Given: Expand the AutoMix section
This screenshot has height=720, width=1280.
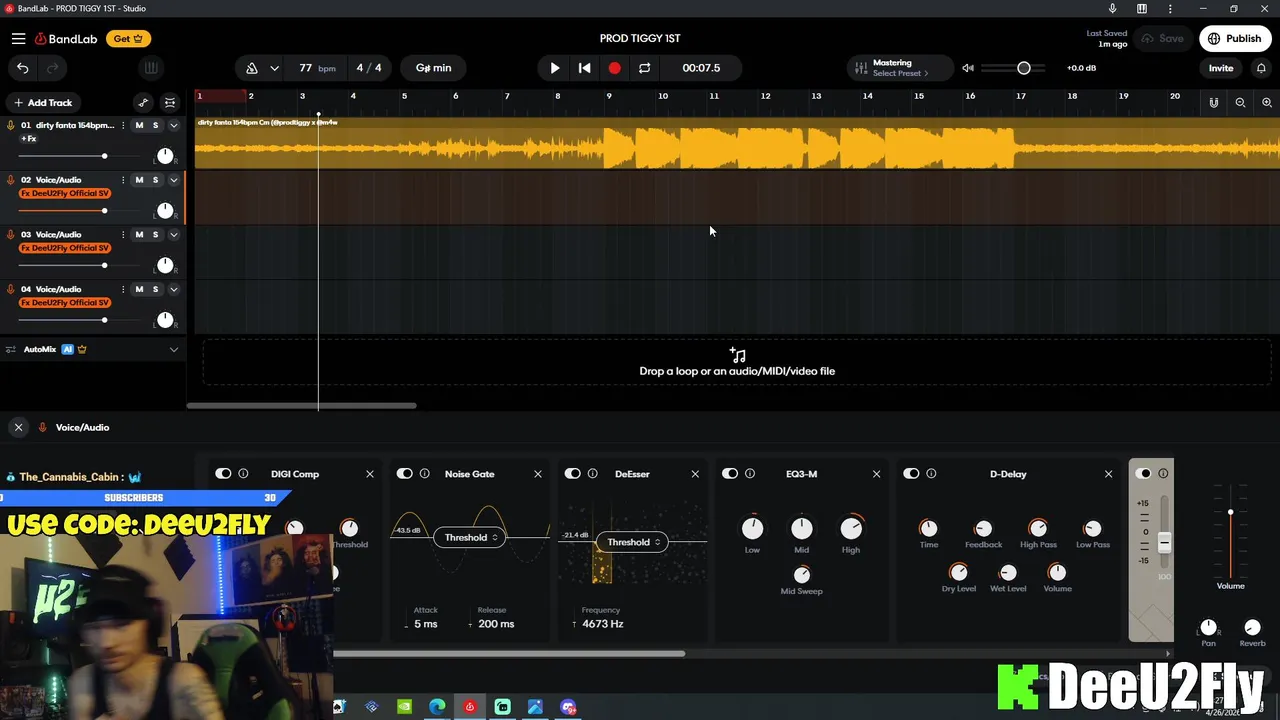Looking at the screenshot, I should (x=174, y=349).
